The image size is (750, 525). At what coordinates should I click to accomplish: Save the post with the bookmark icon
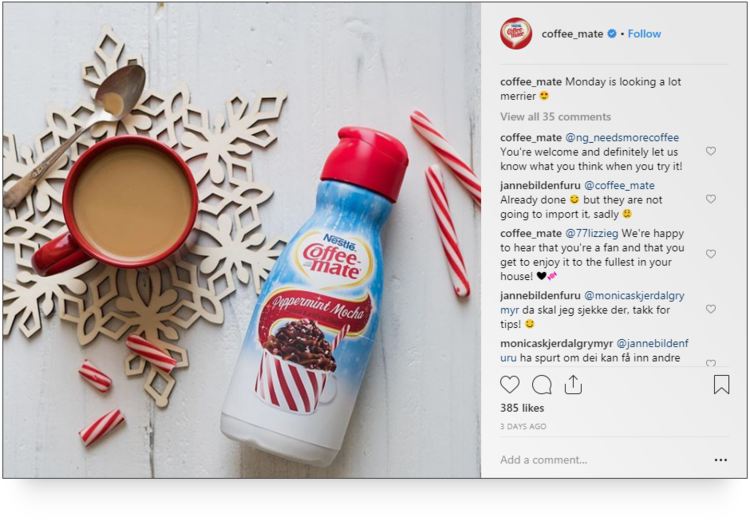click(721, 384)
